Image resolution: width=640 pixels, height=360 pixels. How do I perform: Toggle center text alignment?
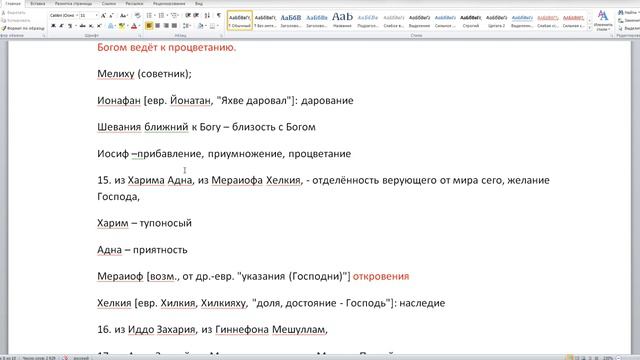(x=158, y=26)
